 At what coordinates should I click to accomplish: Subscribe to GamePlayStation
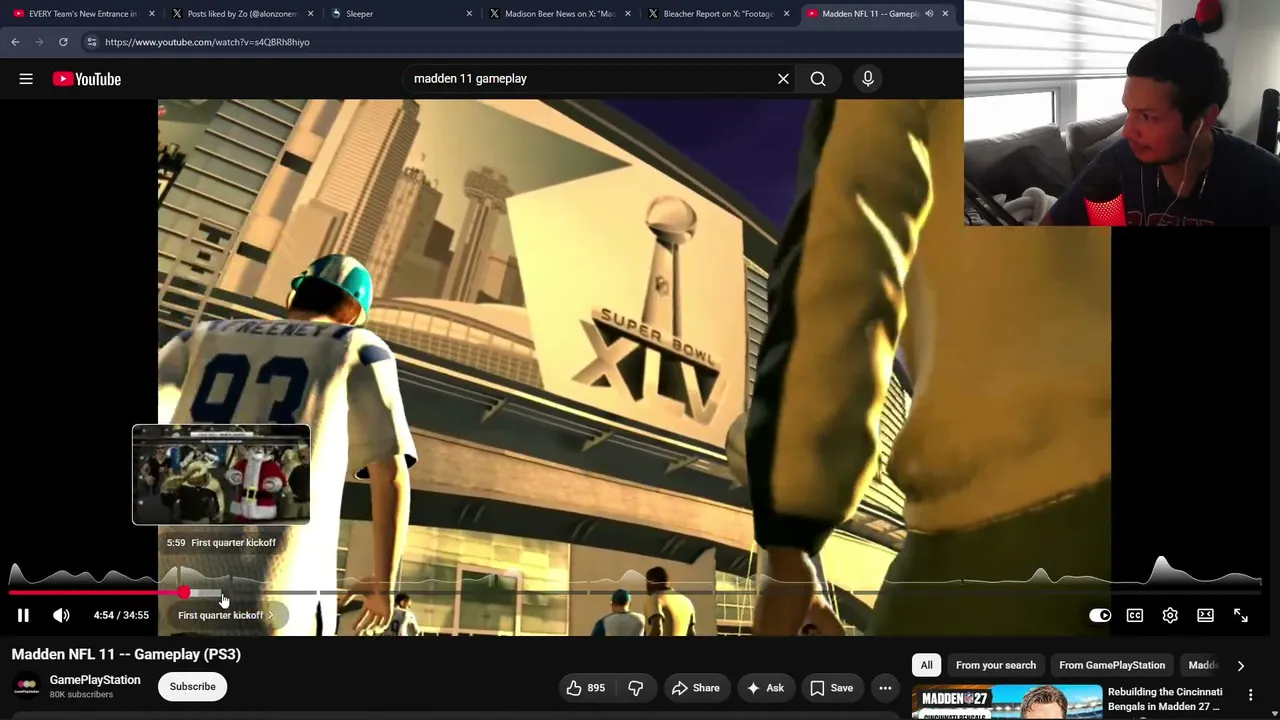[x=192, y=687]
